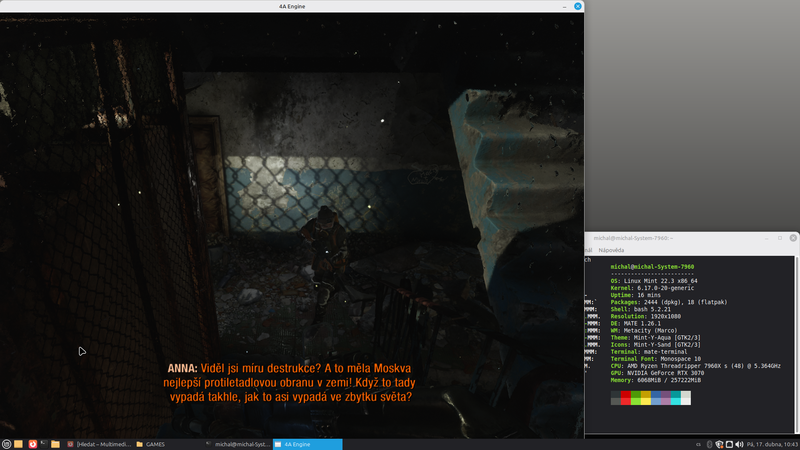The height and width of the screenshot is (450, 800).
Task: Minimize the terminal window
Action: tap(766, 238)
